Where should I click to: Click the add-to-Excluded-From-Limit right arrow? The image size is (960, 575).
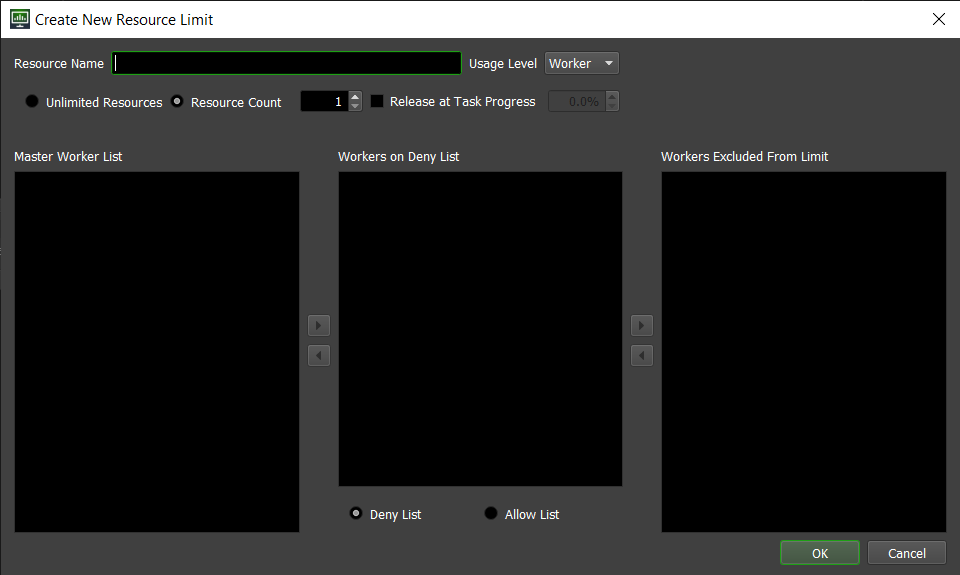(642, 325)
